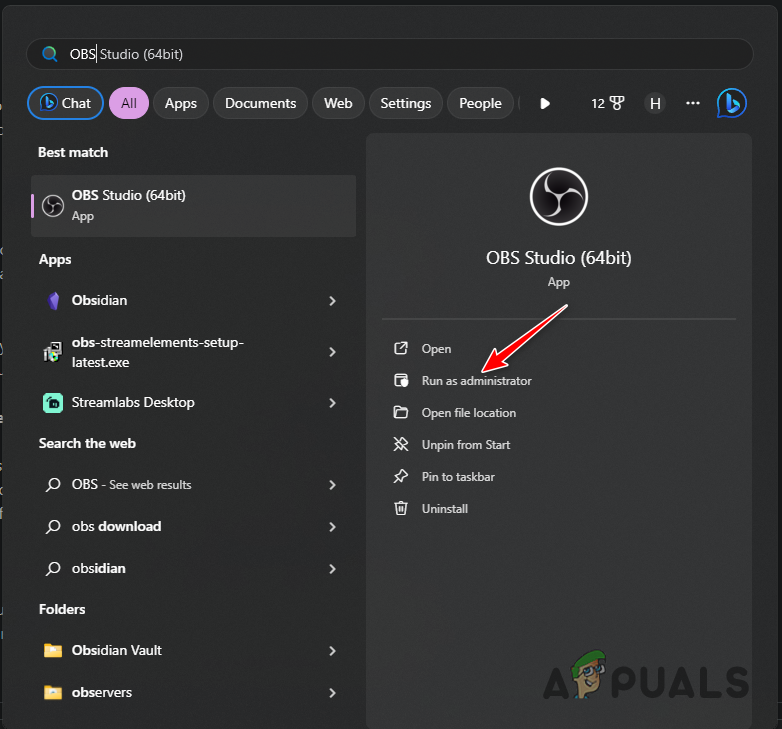Screen dimensions: 782x729
Task: Switch to the Apps filter tab
Action: (181, 103)
